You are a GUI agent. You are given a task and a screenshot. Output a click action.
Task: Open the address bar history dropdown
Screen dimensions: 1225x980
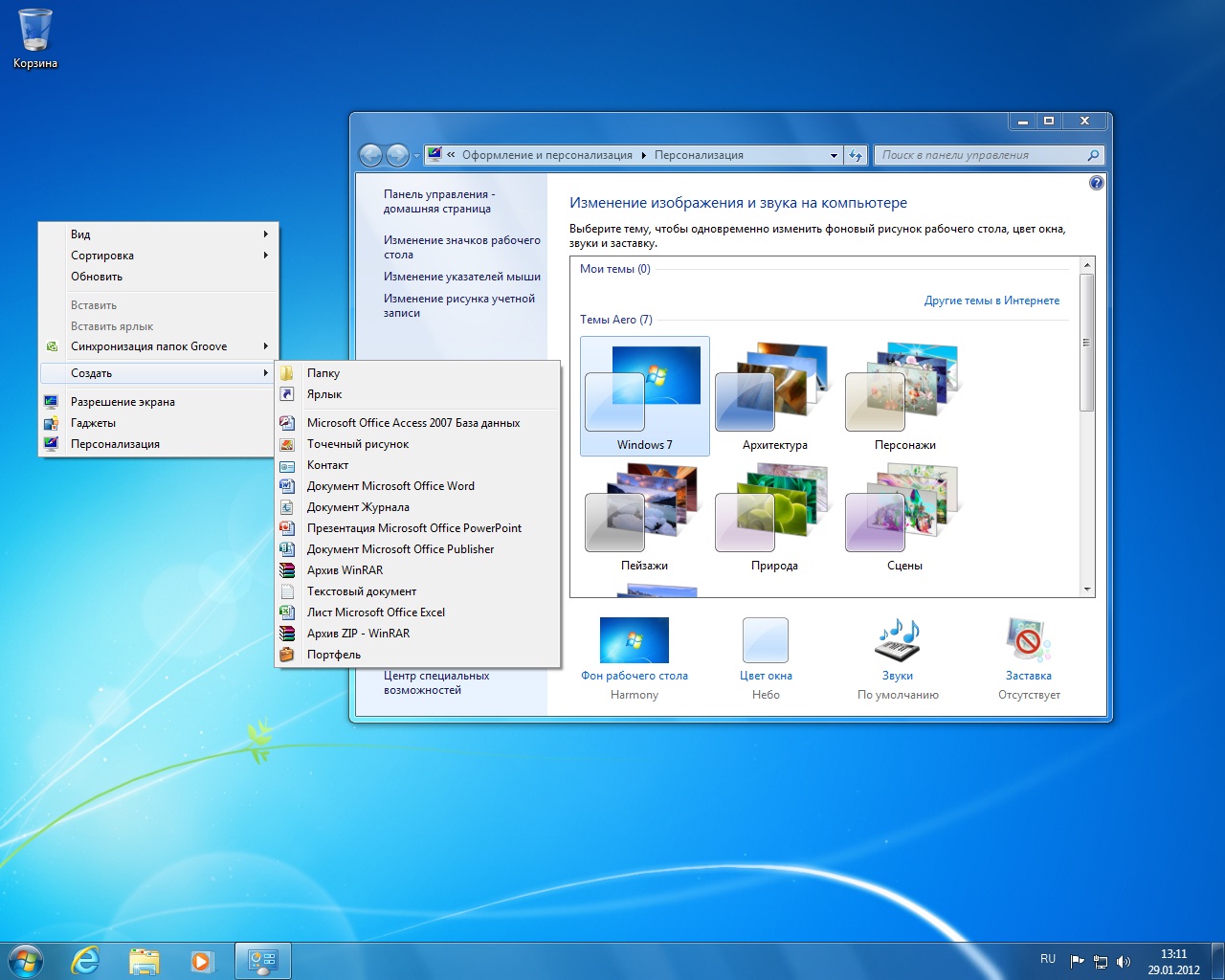pos(834,155)
